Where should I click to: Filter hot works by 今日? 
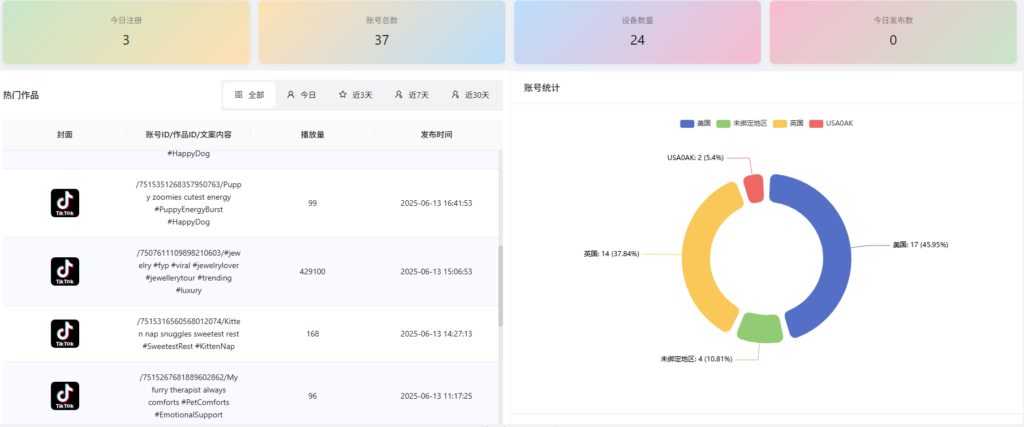[x=302, y=95]
